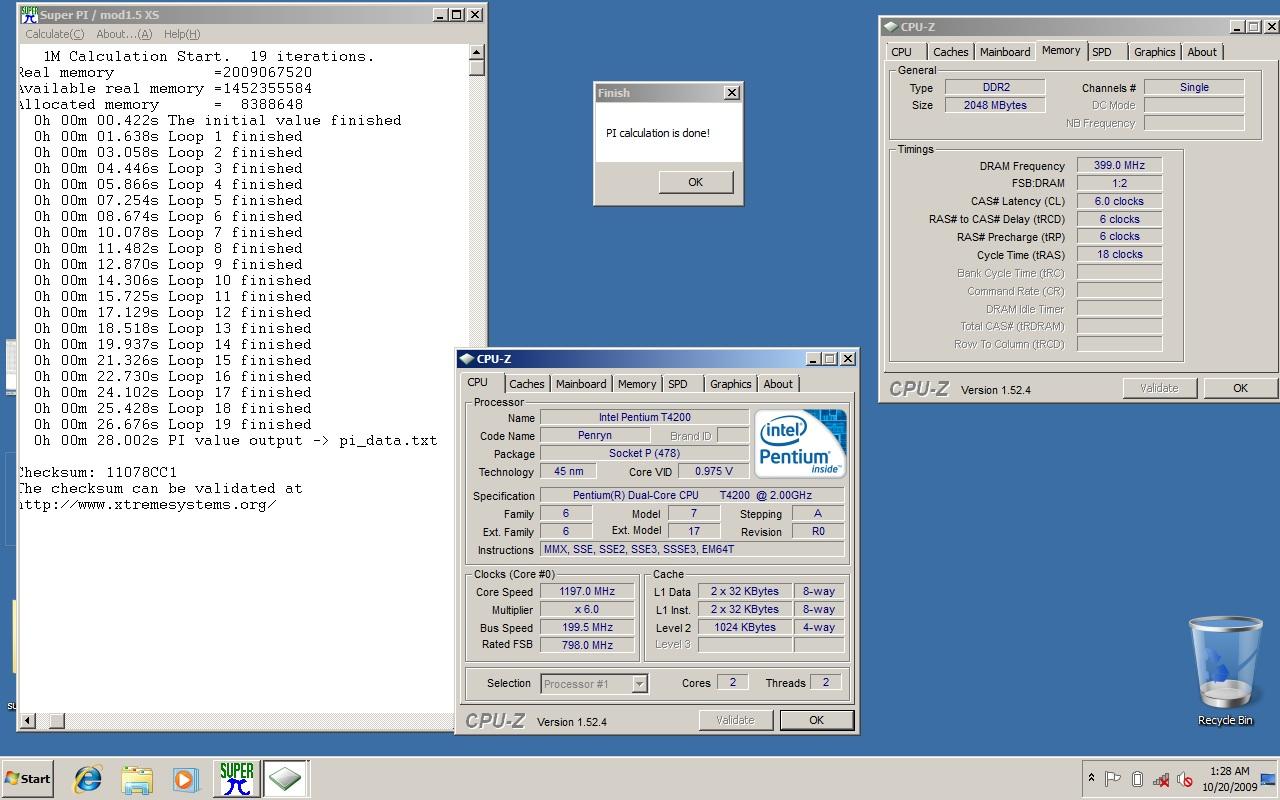The image size is (1280, 800).
Task: Open the Help menu in Super PI
Action: tap(181, 34)
